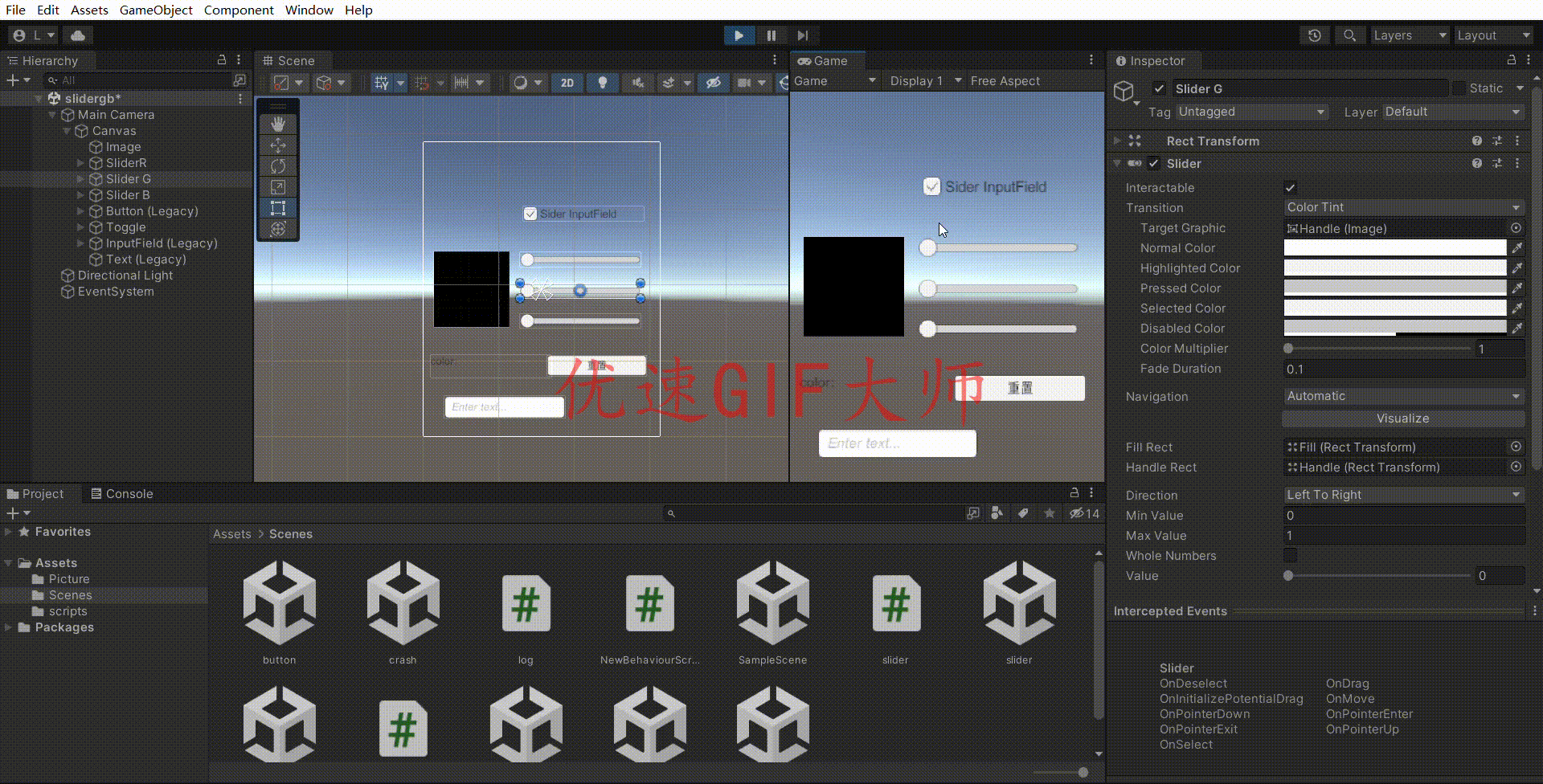Select the Hand tool in Scene toolbar
Image resolution: width=1543 pixels, height=784 pixels.
(x=278, y=124)
